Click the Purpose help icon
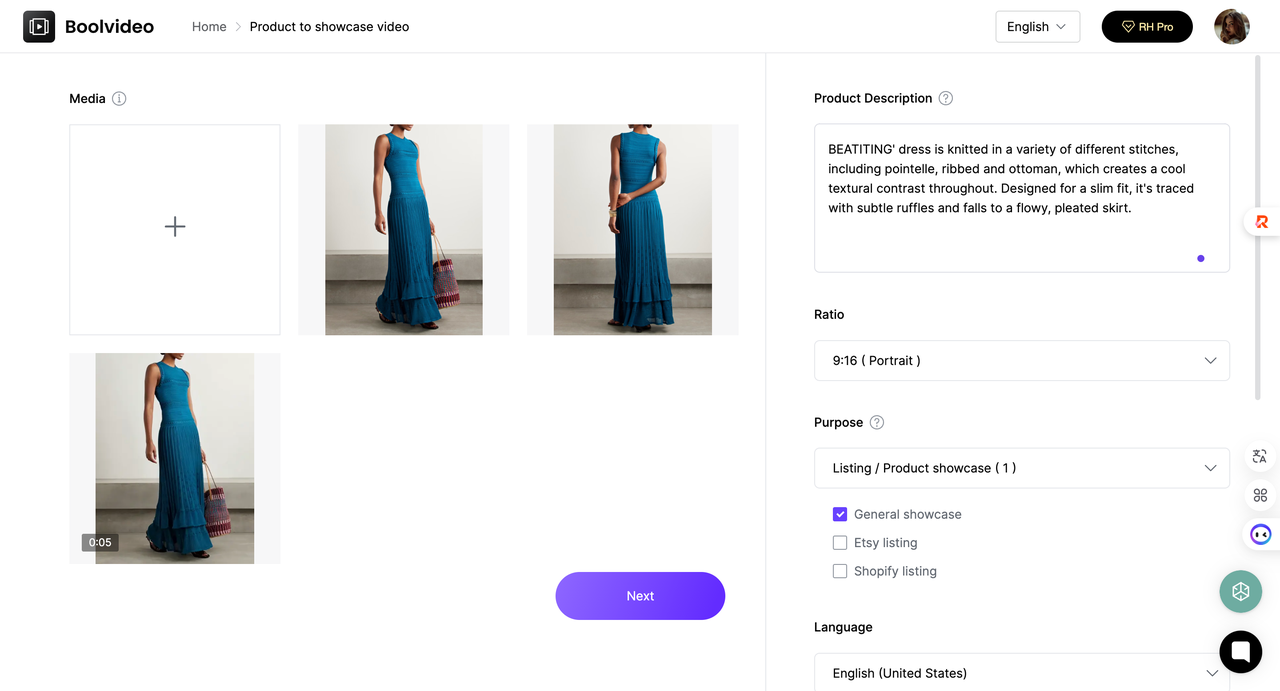1280x691 pixels. (x=877, y=422)
